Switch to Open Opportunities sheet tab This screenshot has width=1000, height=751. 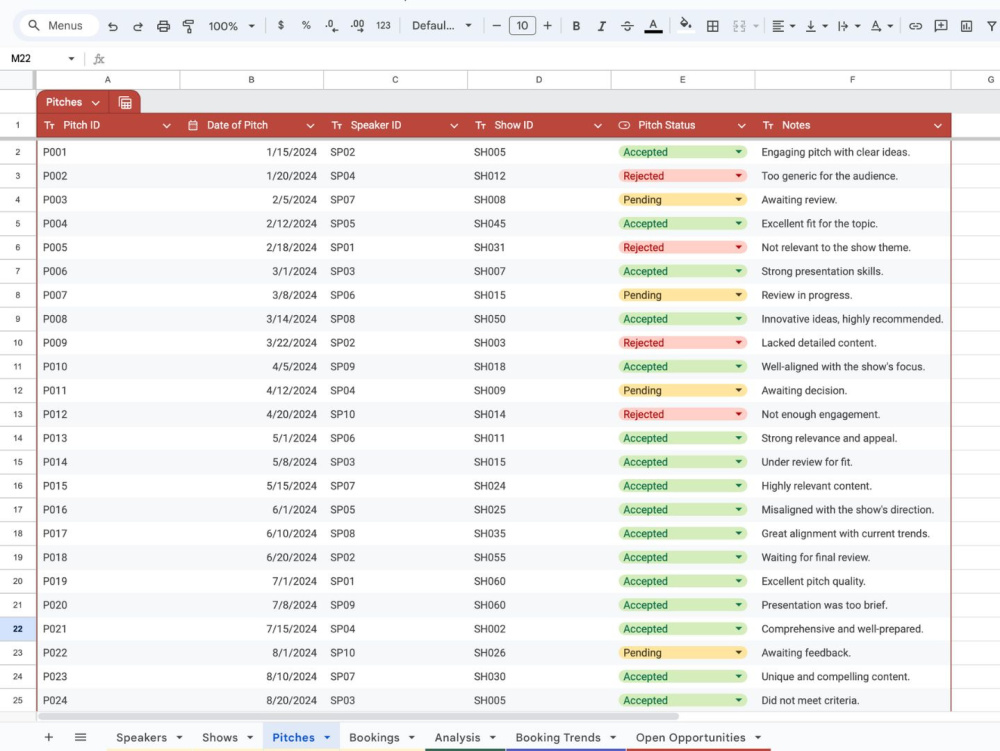click(x=690, y=738)
